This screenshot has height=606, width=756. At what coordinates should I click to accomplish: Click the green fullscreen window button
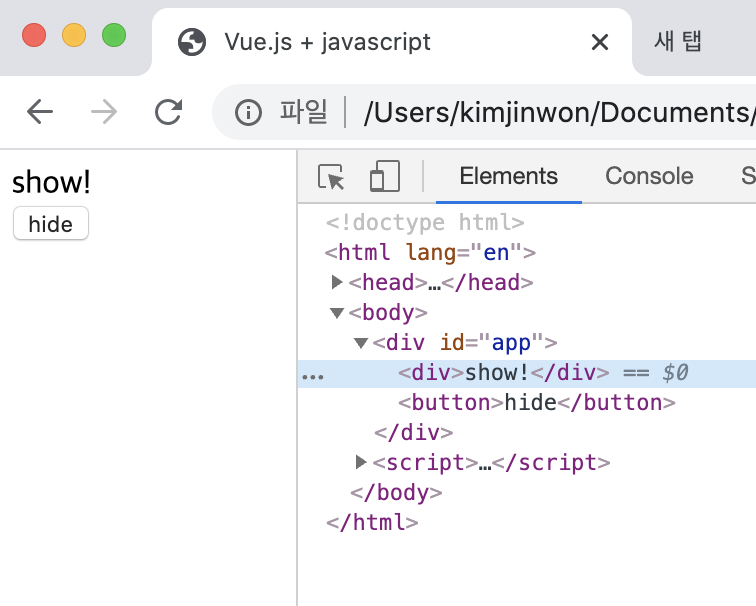(x=114, y=35)
